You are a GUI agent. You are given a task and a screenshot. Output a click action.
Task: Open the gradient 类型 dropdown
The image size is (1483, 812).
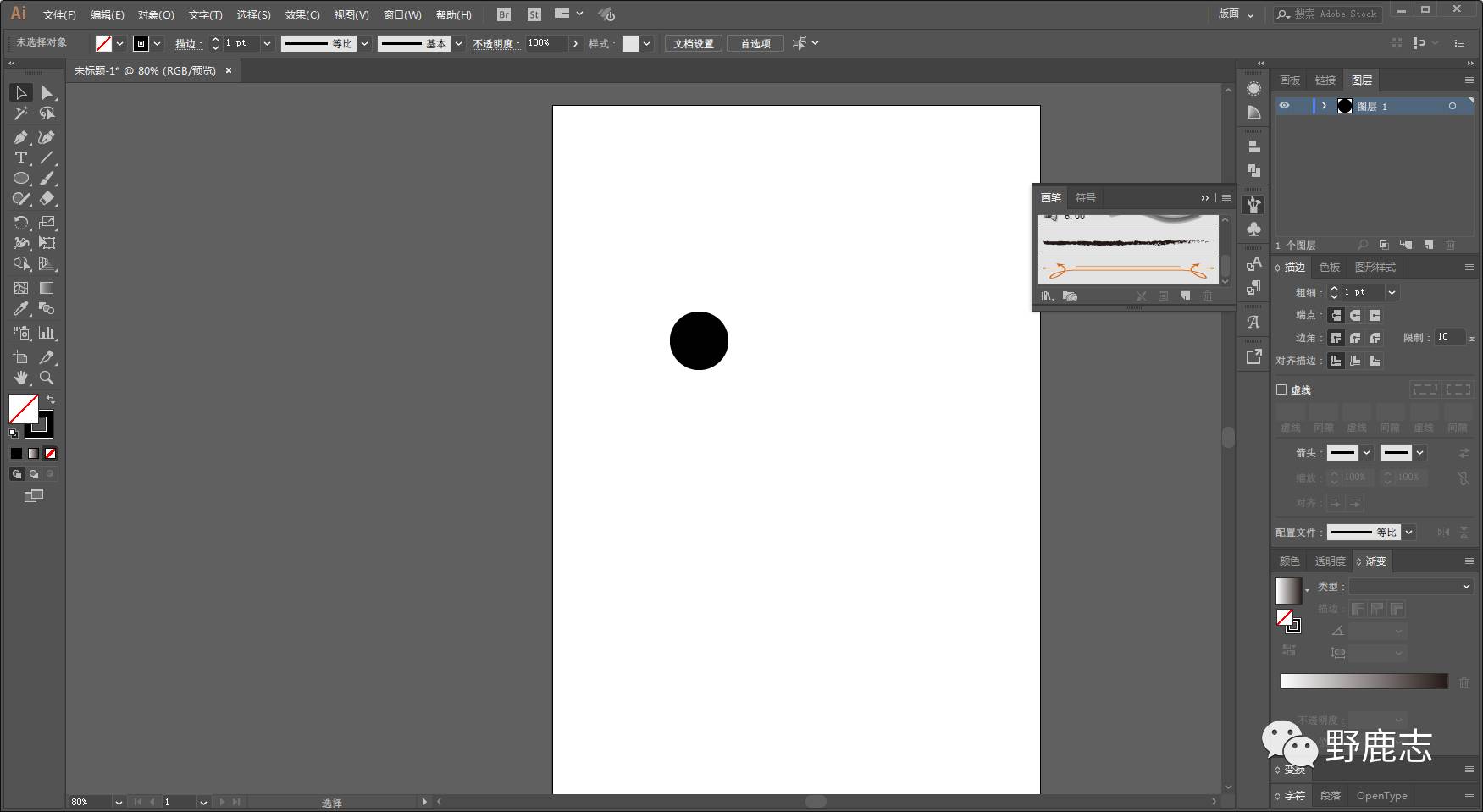[1411, 586]
